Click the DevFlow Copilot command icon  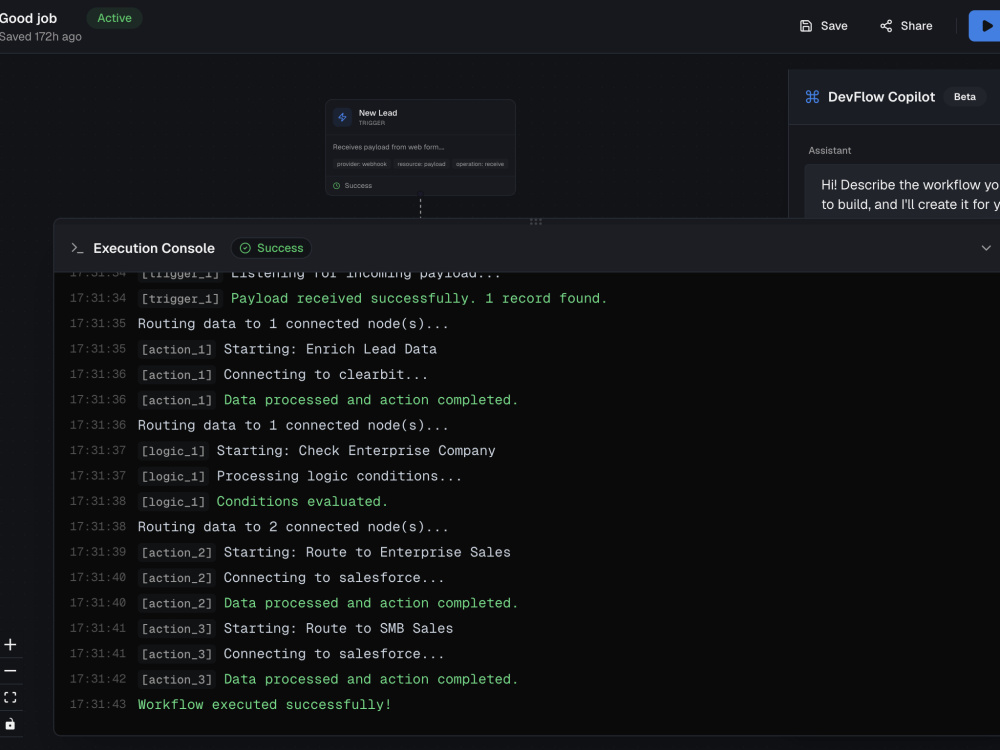[812, 97]
